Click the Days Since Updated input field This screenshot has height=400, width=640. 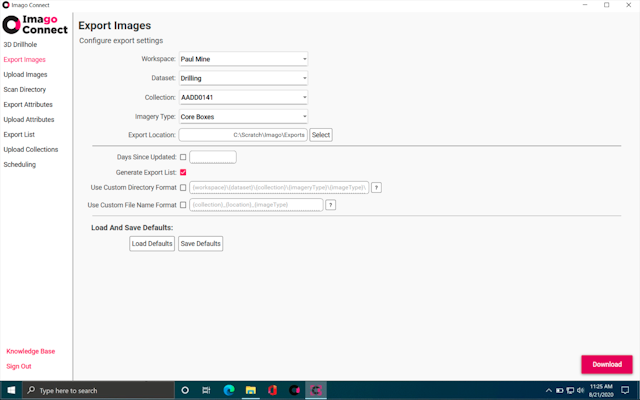click(213, 157)
